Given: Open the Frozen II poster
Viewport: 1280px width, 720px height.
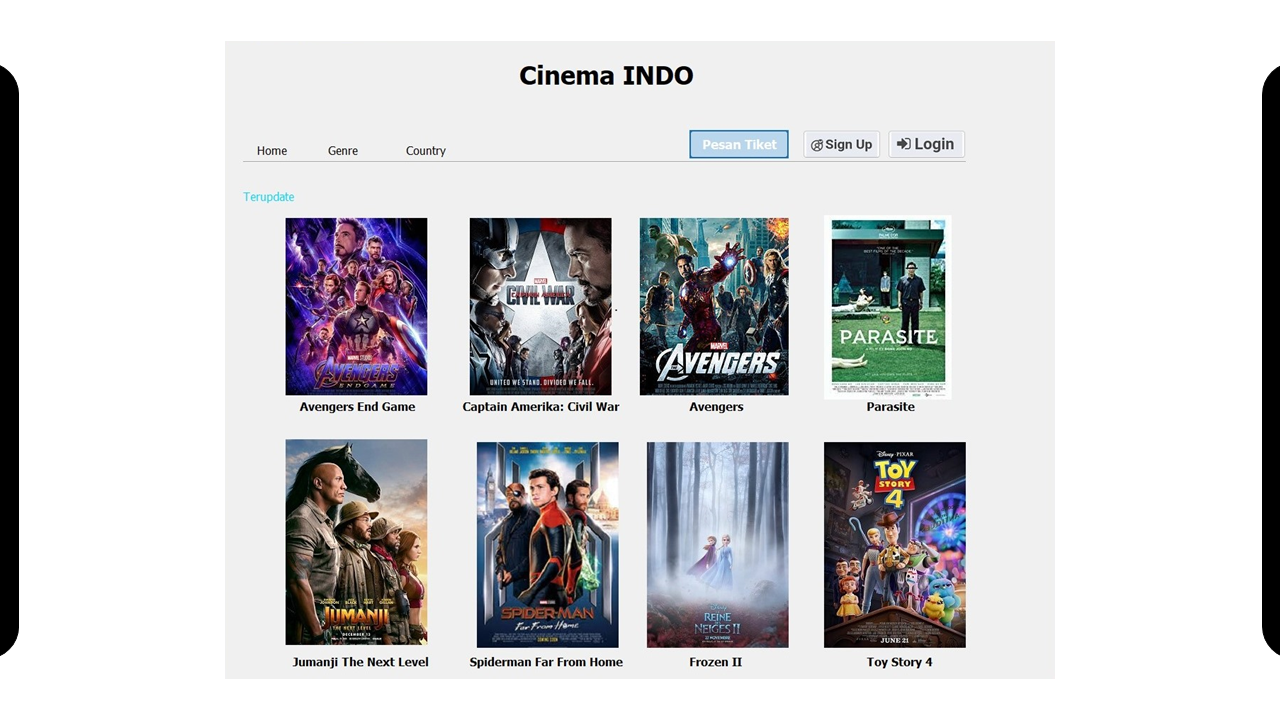Looking at the screenshot, I should point(717,544).
